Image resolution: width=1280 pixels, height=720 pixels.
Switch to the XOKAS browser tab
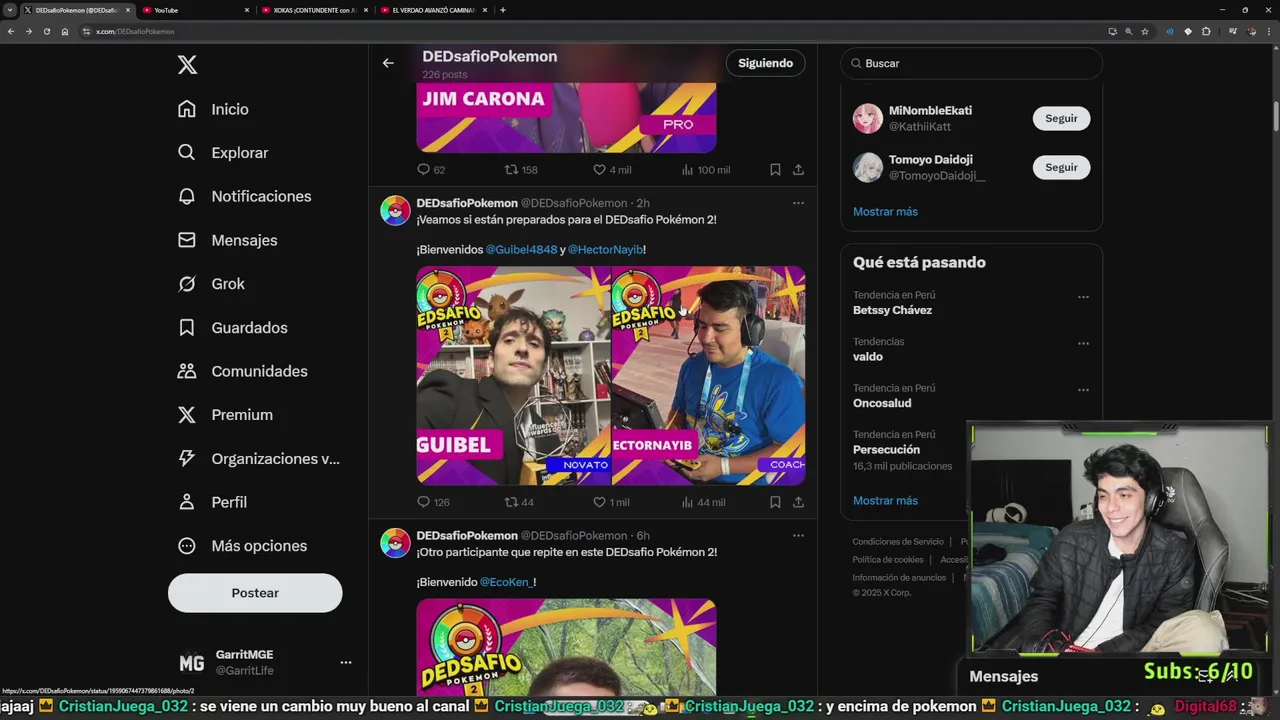click(313, 10)
